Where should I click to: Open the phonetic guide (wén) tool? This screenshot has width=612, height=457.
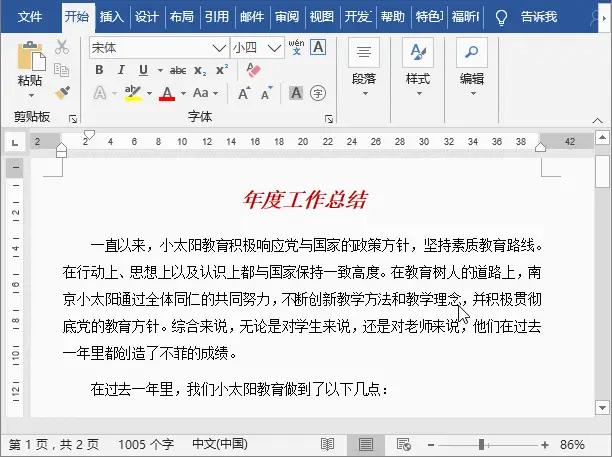point(296,47)
